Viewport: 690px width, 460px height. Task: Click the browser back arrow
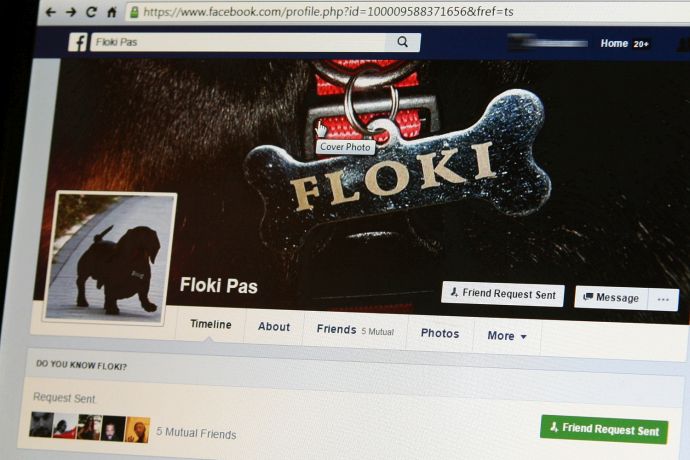click(51, 12)
